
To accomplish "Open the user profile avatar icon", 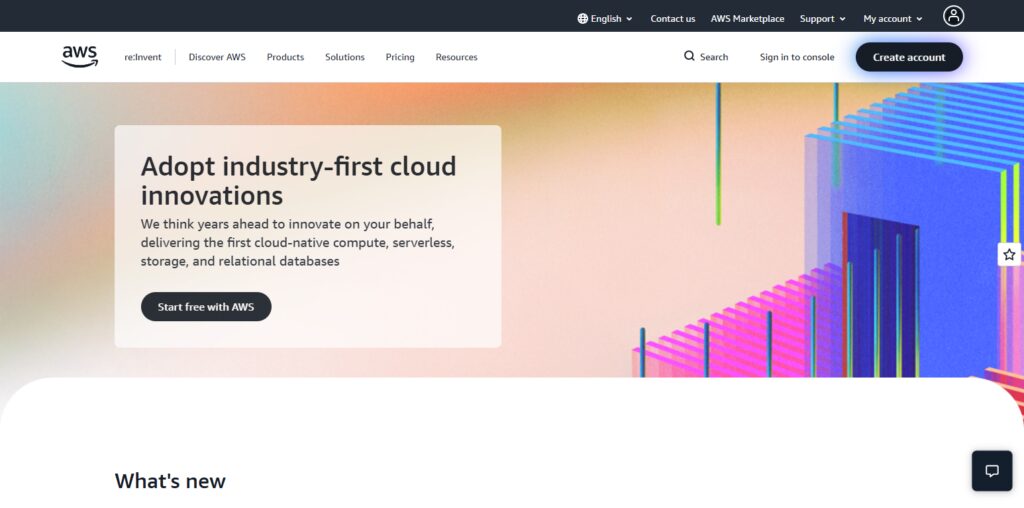I will [x=953, y=16].
